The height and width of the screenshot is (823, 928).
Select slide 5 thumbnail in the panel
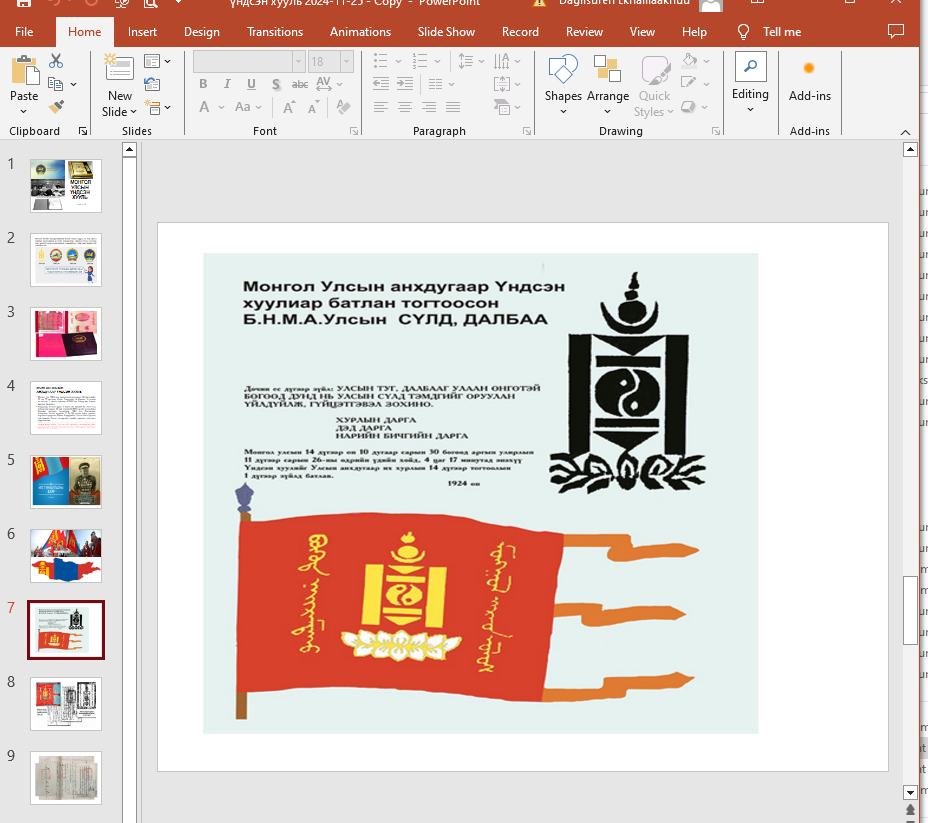click(x=66, y=481)
